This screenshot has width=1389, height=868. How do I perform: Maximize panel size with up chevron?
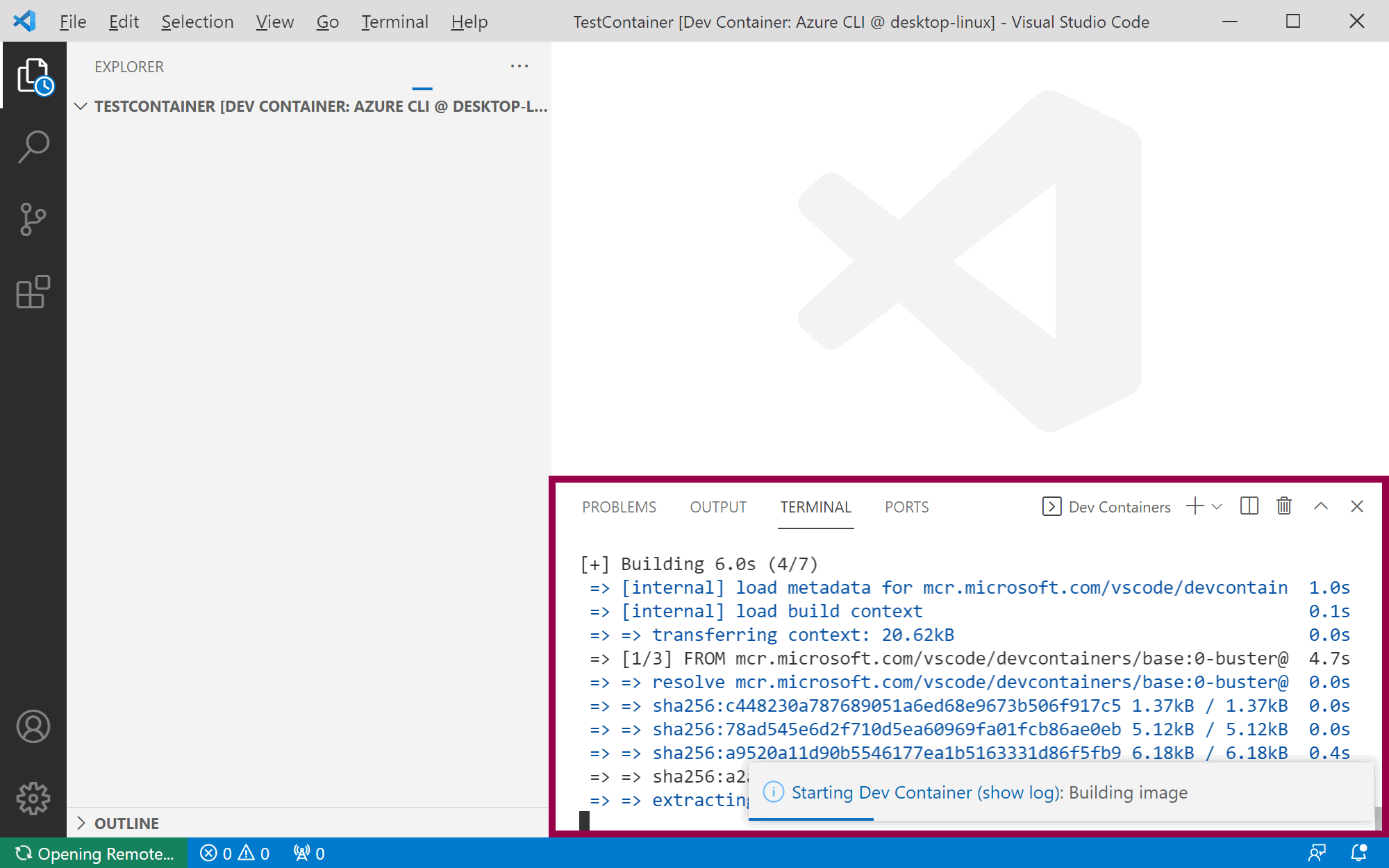point(1321,506)
